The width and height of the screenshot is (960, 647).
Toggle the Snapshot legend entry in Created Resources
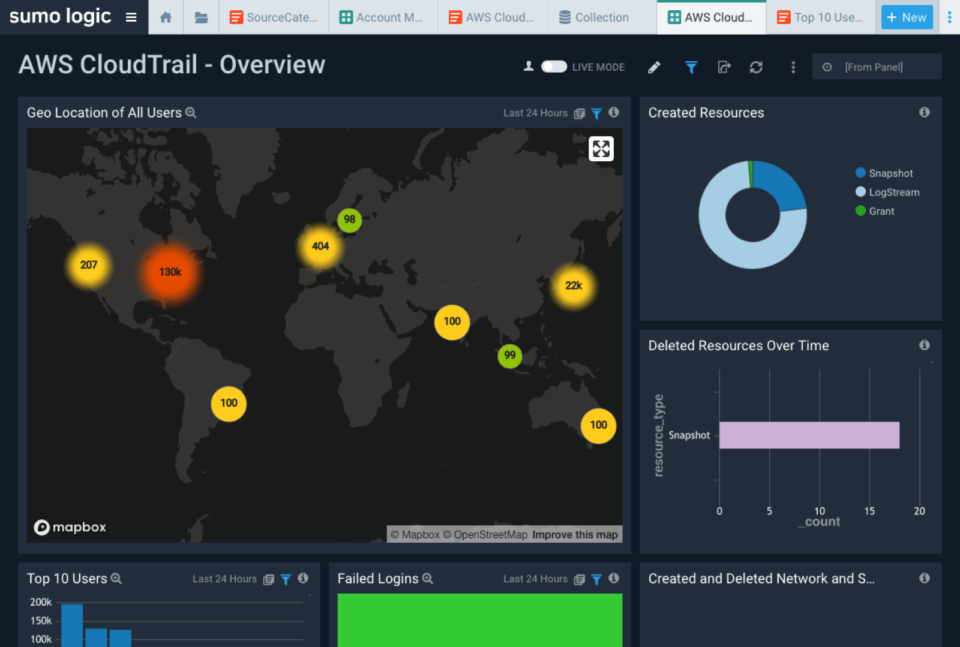point(884,172)
